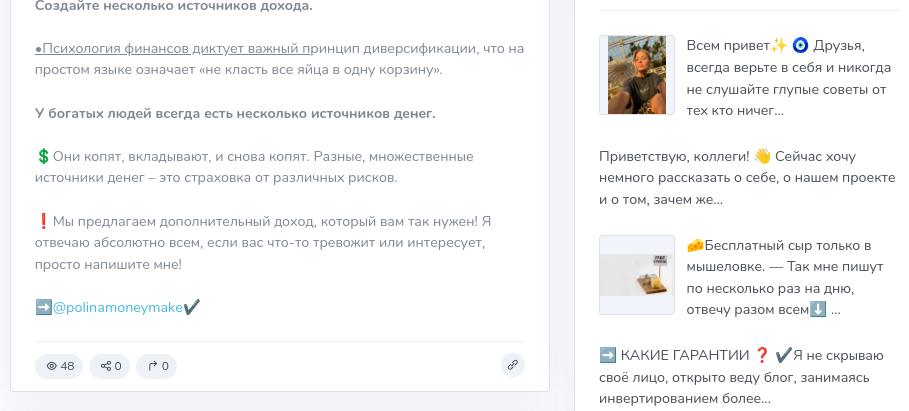Click the check mark emoji after @polinamoneymake
The image size is (909, 411).
click(191, 307)
